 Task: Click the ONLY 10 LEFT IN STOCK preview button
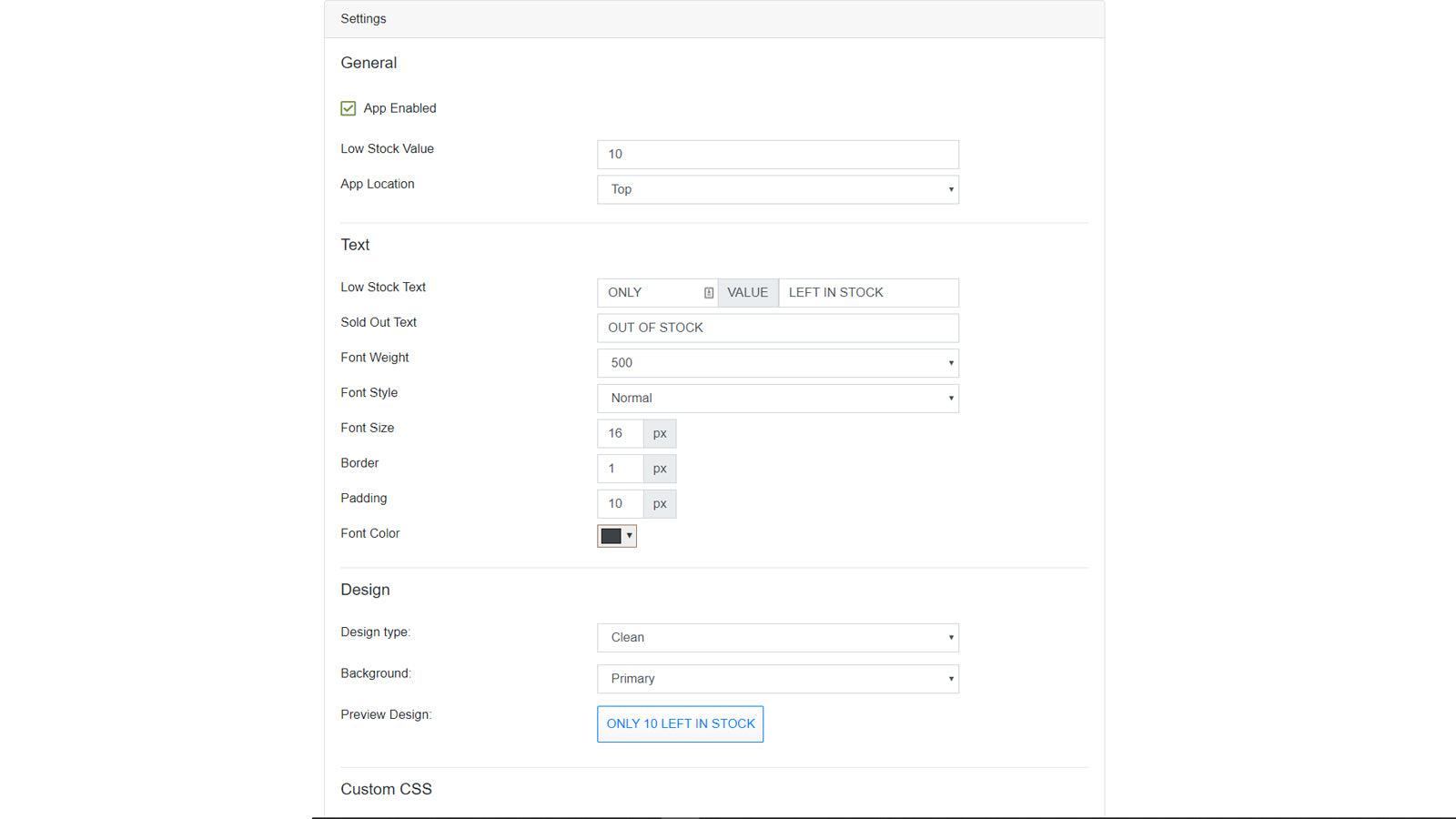point(680,723)
